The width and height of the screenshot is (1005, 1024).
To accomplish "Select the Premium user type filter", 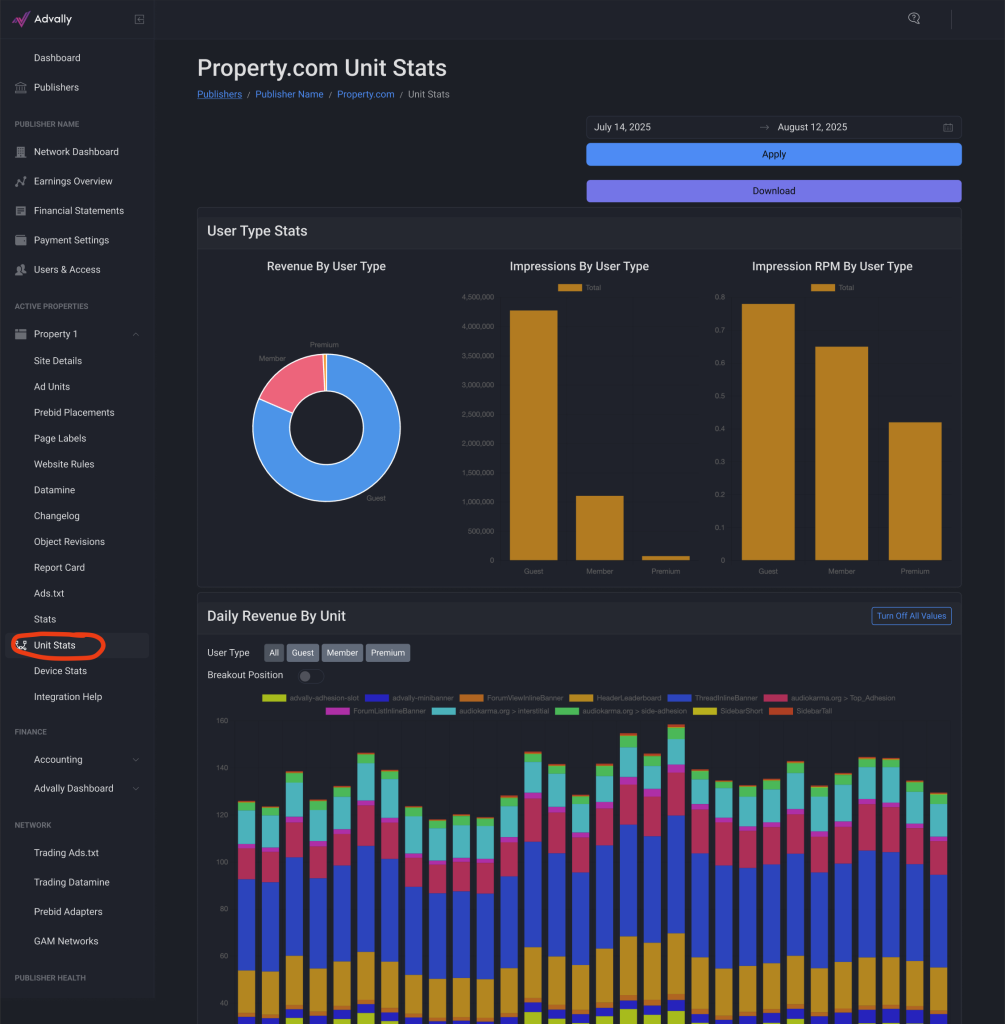I will tap(388, 653).
